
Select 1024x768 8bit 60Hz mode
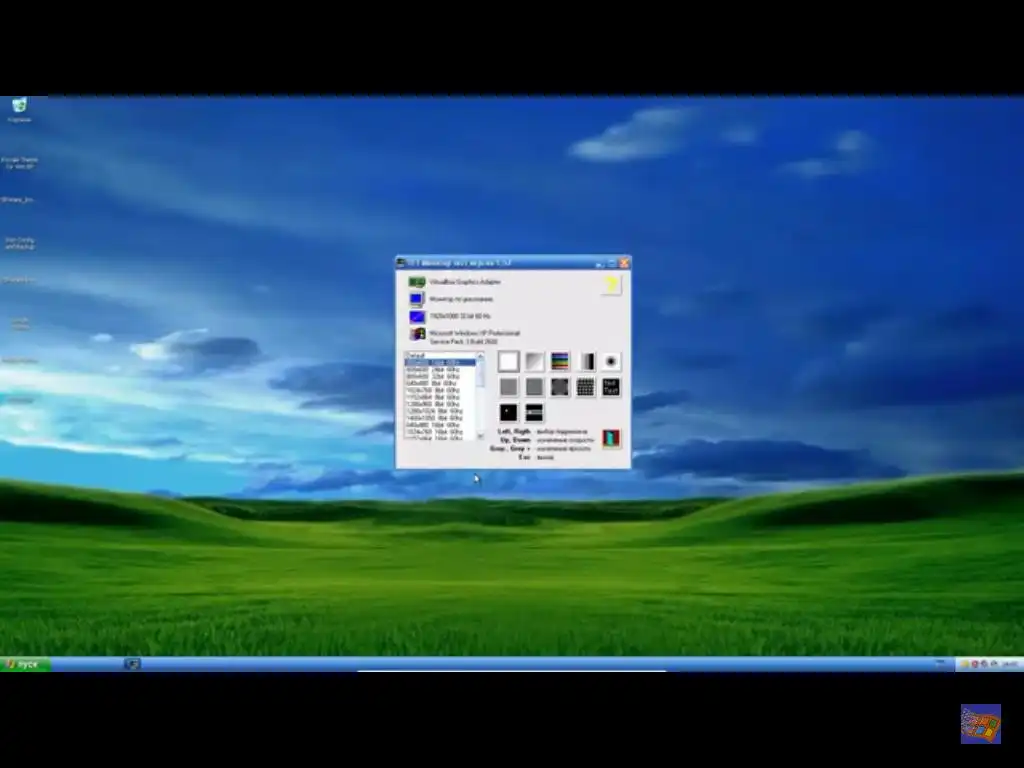pos(440,390)
